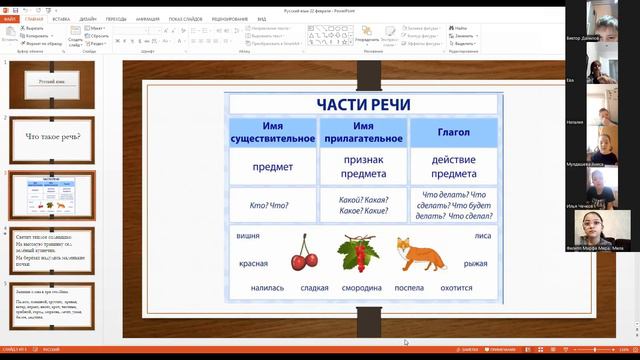Open Заменить replace dropdown
The height and width of the screenshot is (360, 640).
click(x=463, y=36)
